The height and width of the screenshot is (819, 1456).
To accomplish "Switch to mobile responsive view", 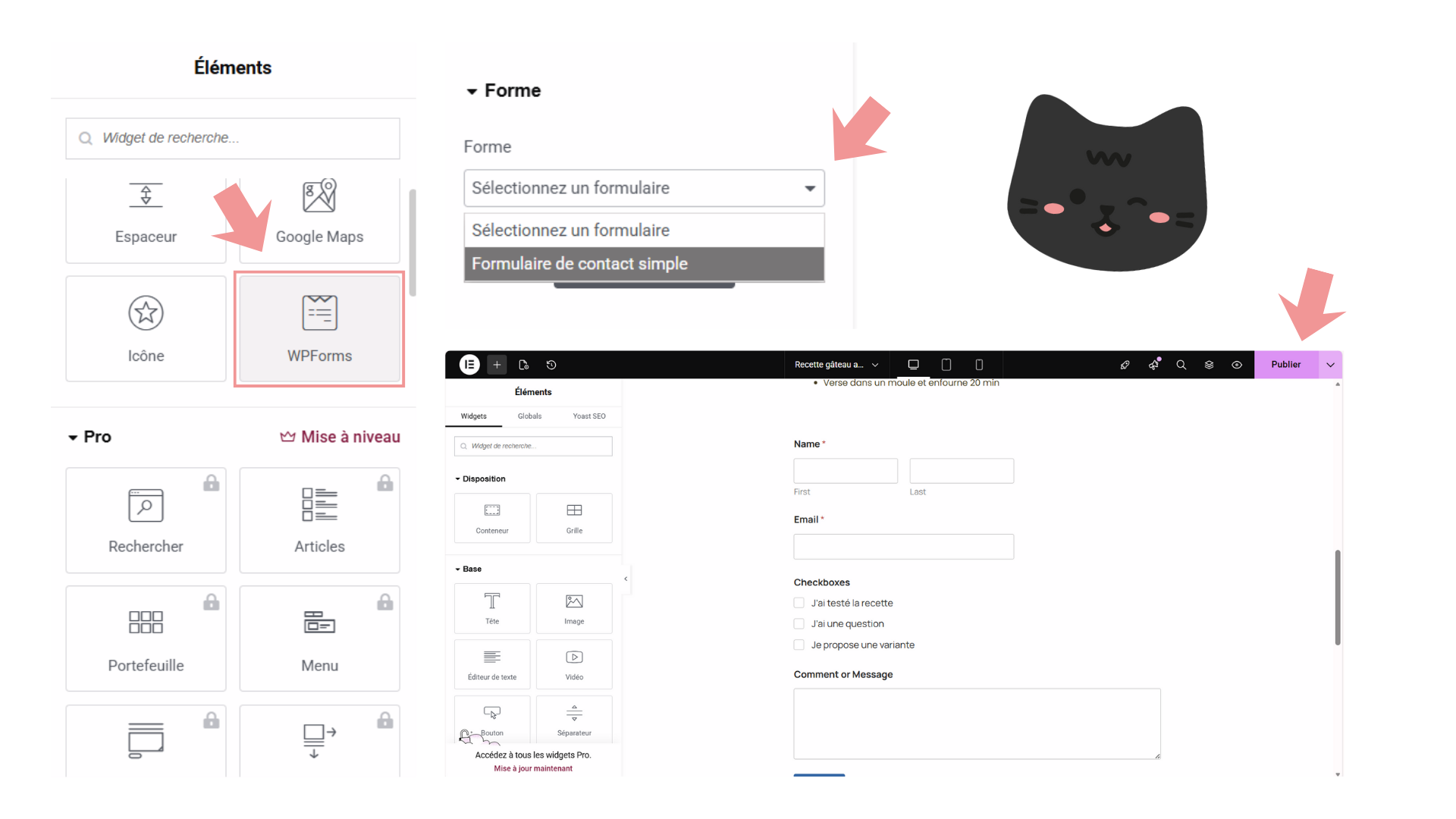I will tap(979, 365).
